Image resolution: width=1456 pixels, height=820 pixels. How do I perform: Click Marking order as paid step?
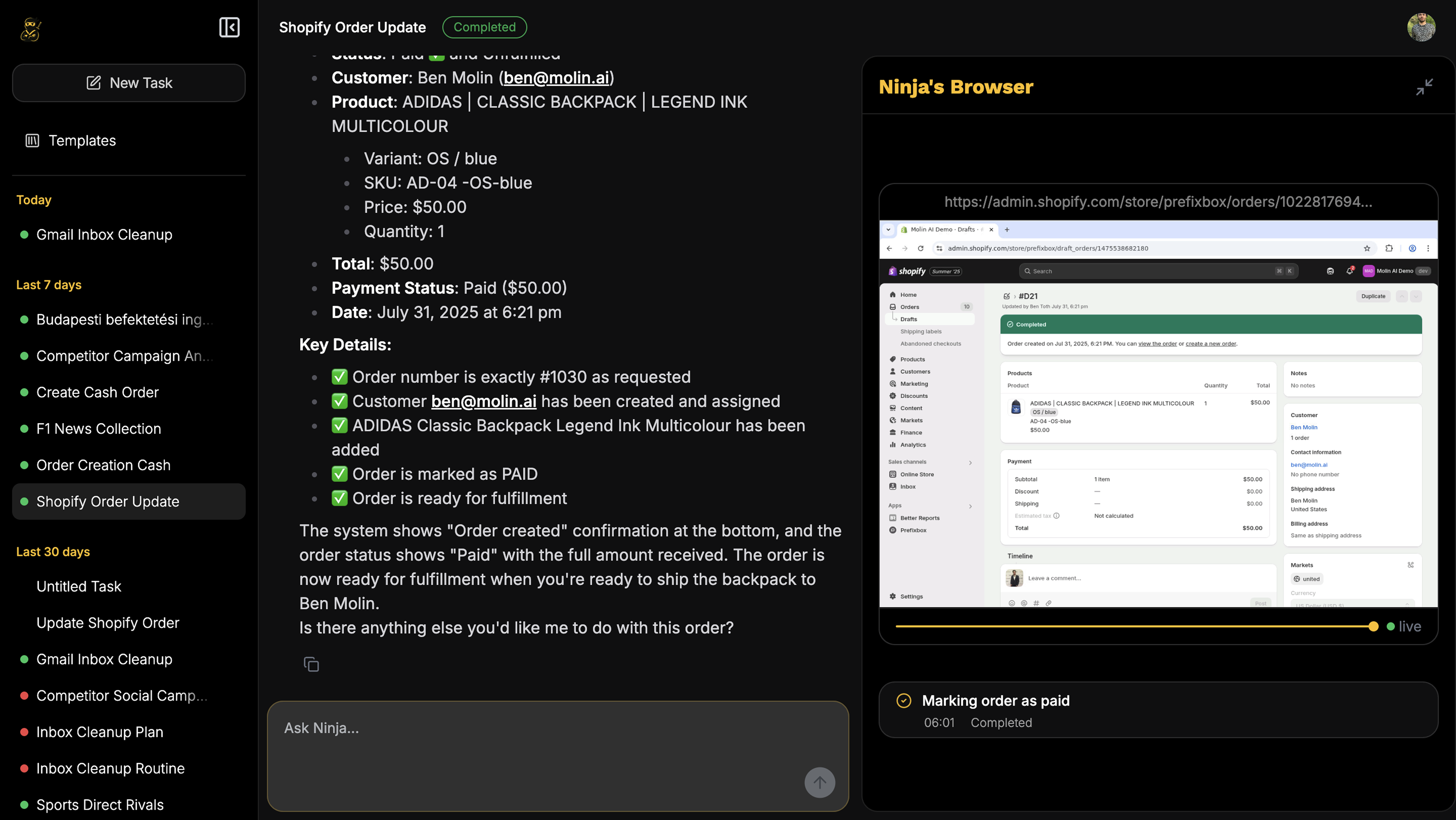click(x=1158, y=710)
